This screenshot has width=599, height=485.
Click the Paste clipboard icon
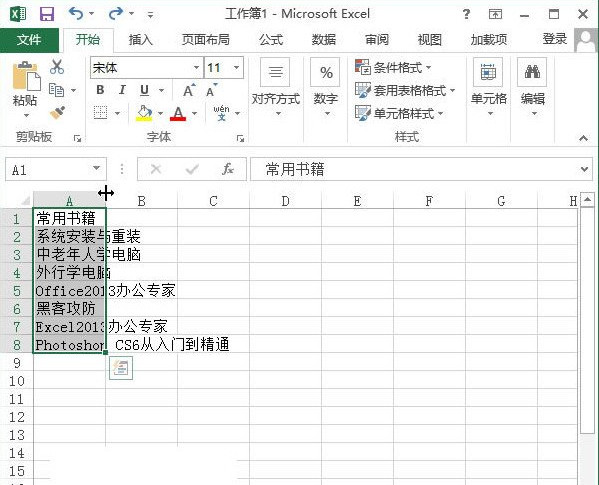[x=26, y=77]
